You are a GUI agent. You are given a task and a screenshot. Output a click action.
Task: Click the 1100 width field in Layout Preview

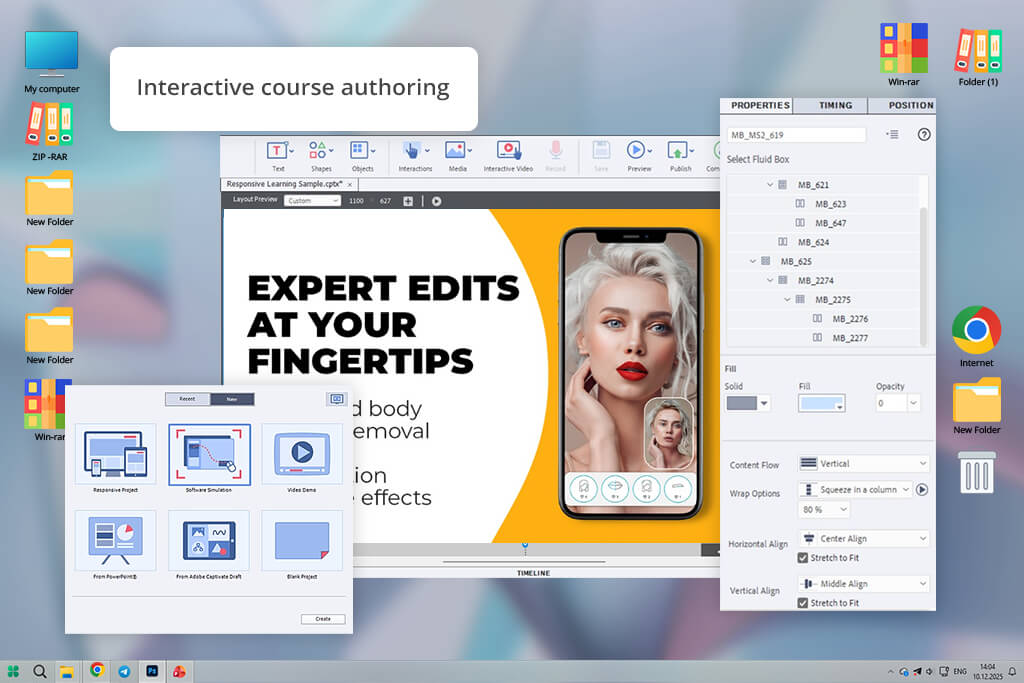(x=356, y=201)
